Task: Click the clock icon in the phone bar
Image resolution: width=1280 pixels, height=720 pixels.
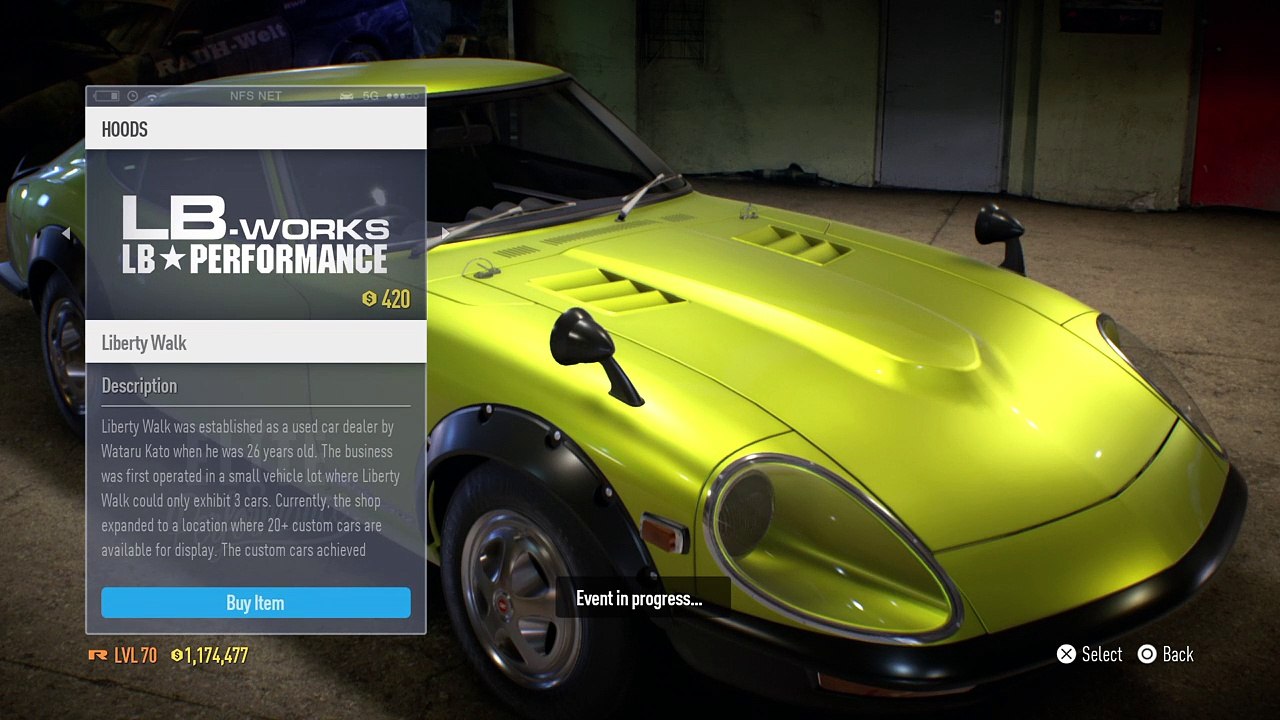Action: pos(133,96)
